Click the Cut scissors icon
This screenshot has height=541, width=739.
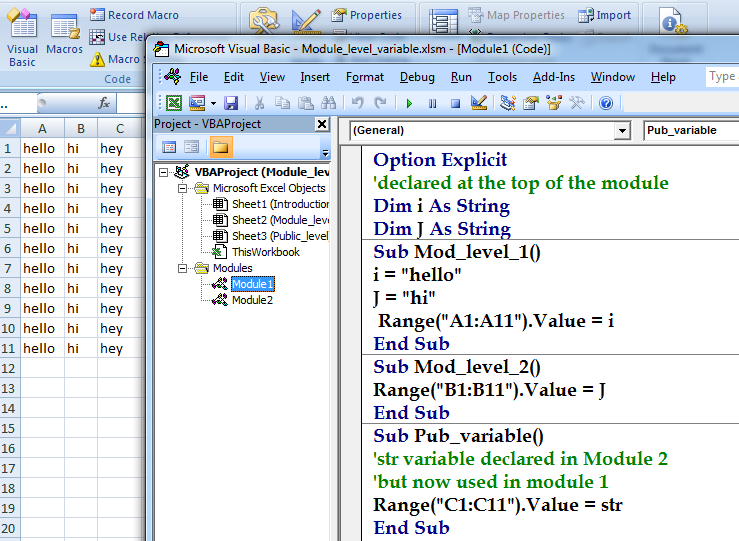pyautogui.click(x=259, y=103)
